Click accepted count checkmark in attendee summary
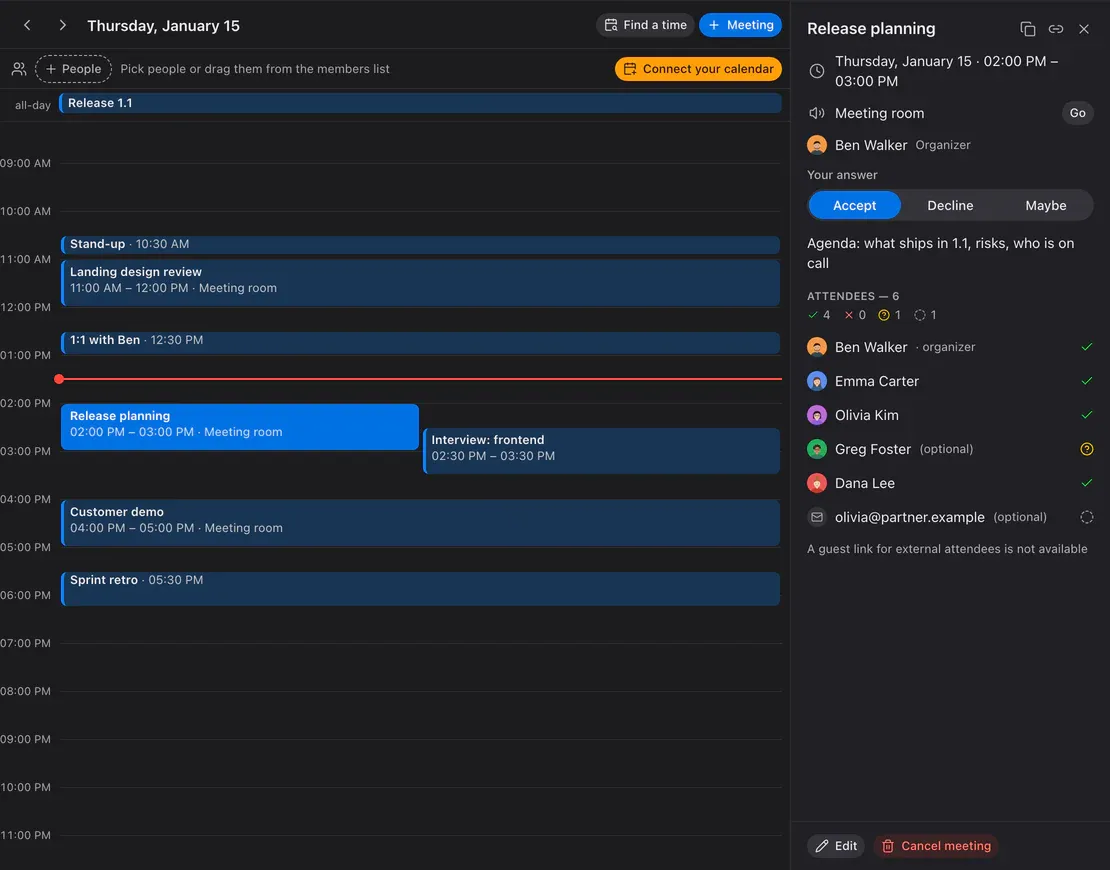Image resolution: width=1110 pixels, height=870 pixels. coord(812,315)
